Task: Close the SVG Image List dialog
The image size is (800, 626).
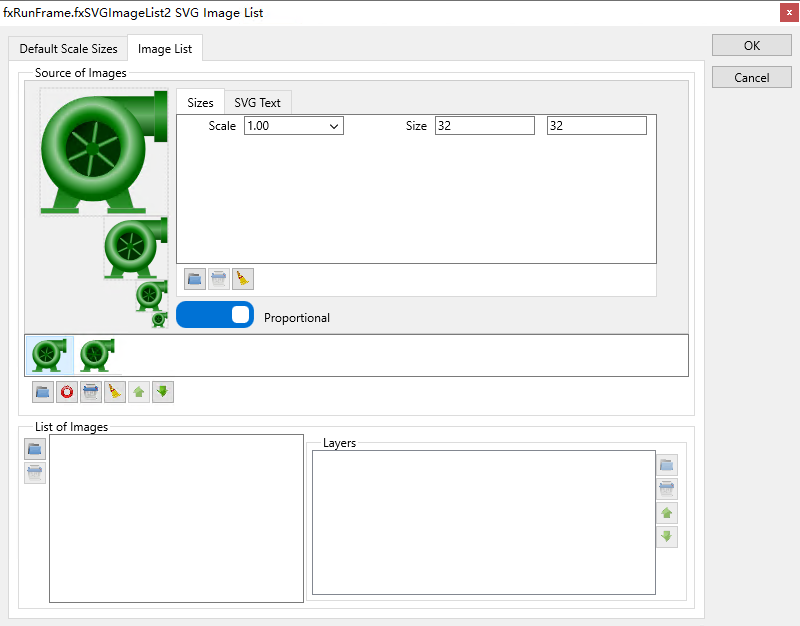Action: coord(789,13)
